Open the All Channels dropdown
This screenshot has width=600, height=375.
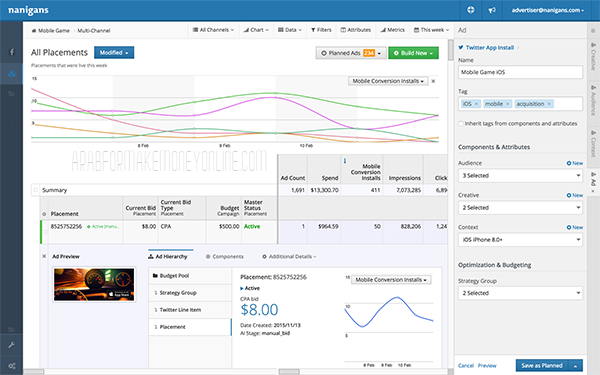point(213,30)
